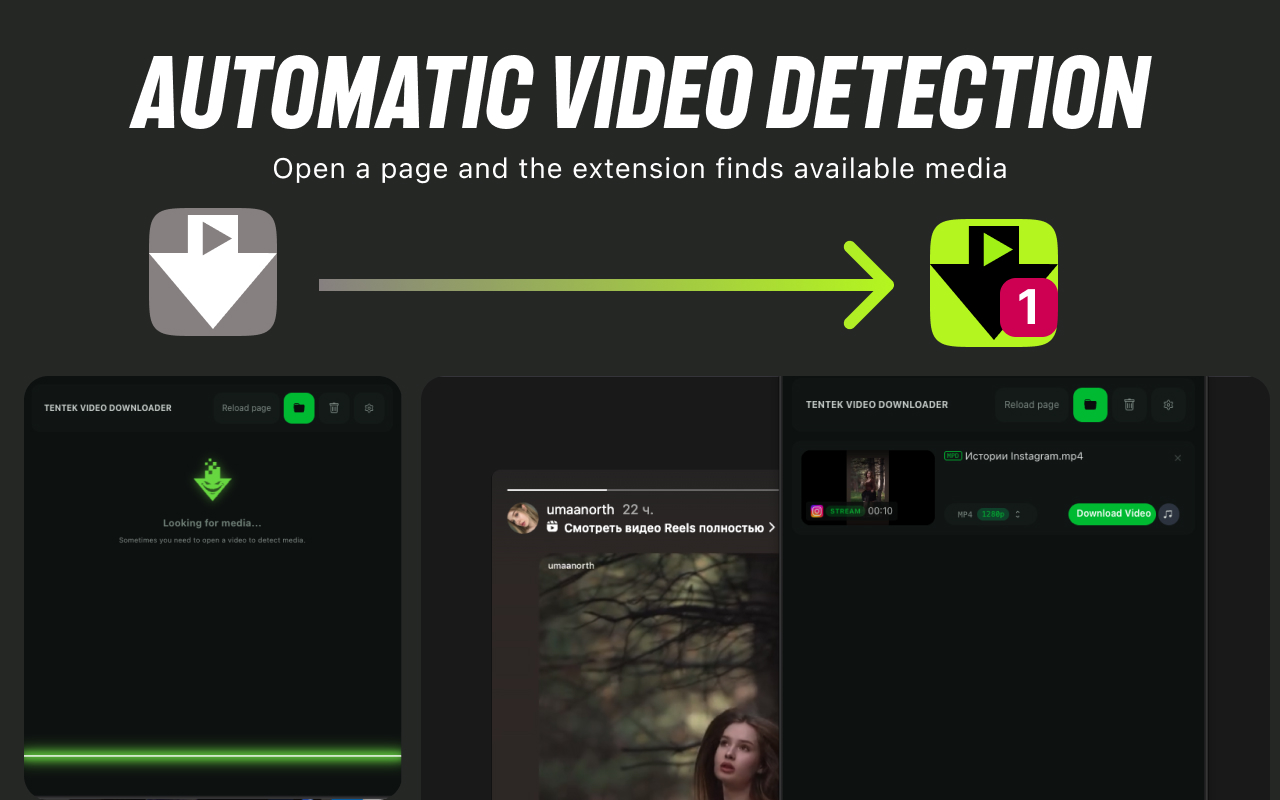Click the green folder icon in left panel
Image resolution: width=1280 pixels, height=800 pixels.
pyautogui.click(x=299, y=408)
